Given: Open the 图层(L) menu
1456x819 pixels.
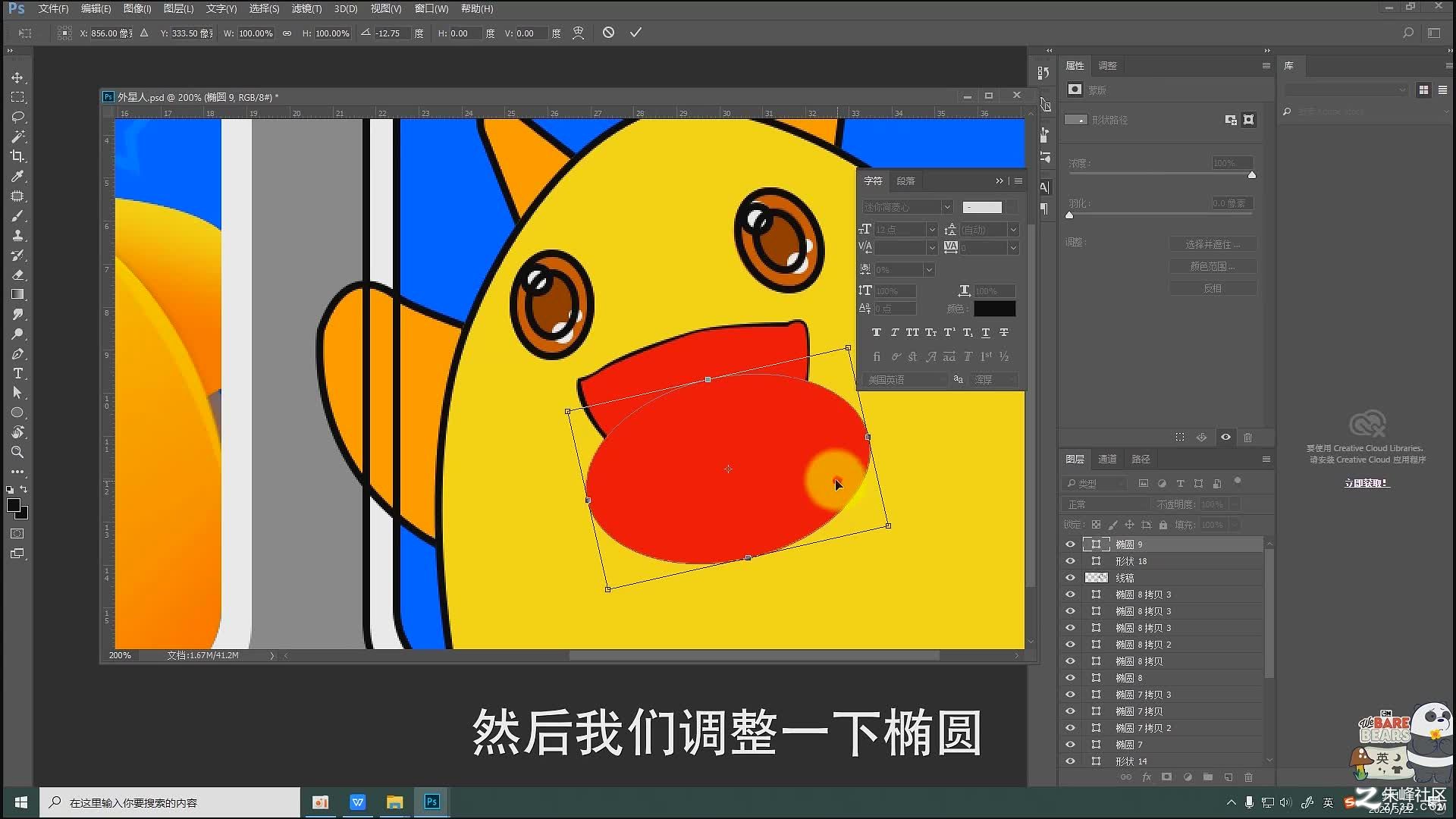Looking at the screenshot, I should (178, 8).
